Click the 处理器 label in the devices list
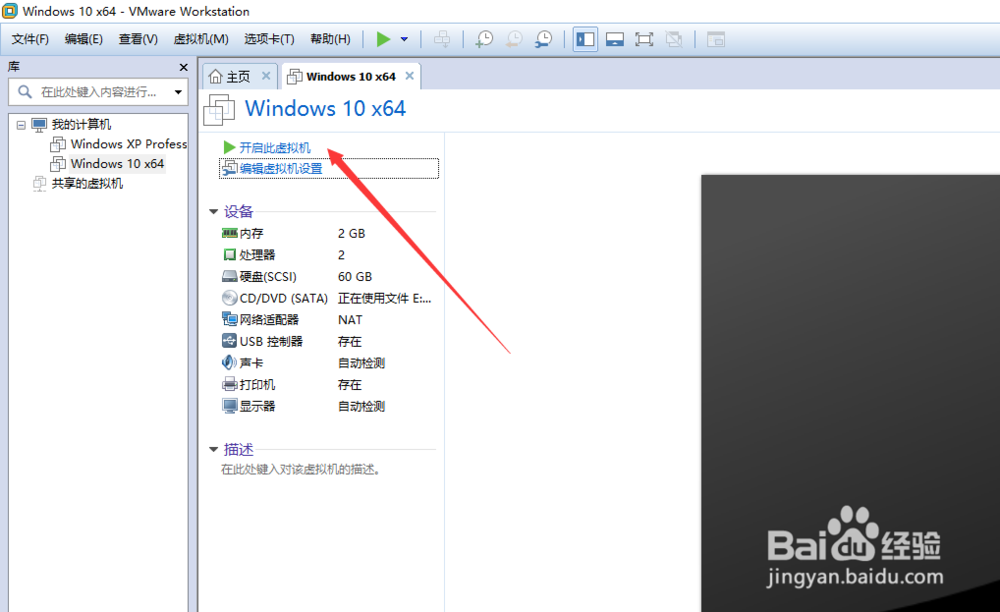Image resolution: width=1000 pixels, height=612 pixels. (x=258, y=255)
